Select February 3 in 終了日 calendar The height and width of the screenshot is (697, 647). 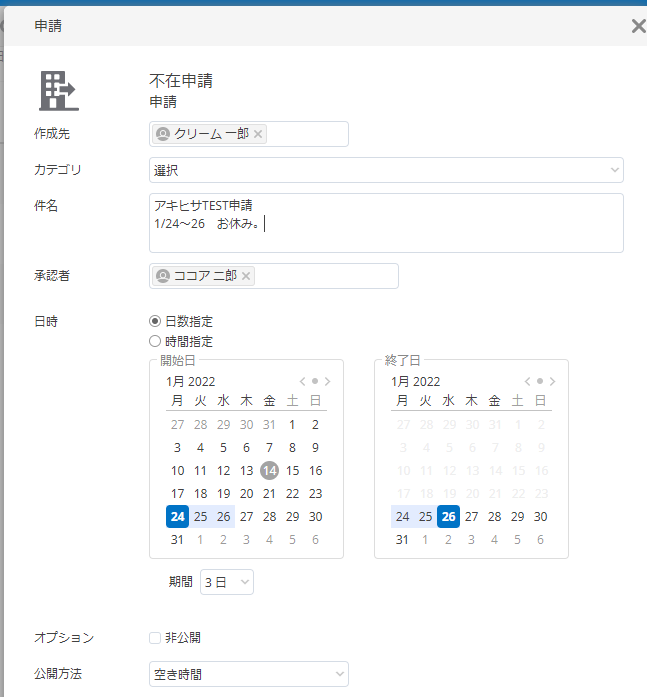point(471,540)
